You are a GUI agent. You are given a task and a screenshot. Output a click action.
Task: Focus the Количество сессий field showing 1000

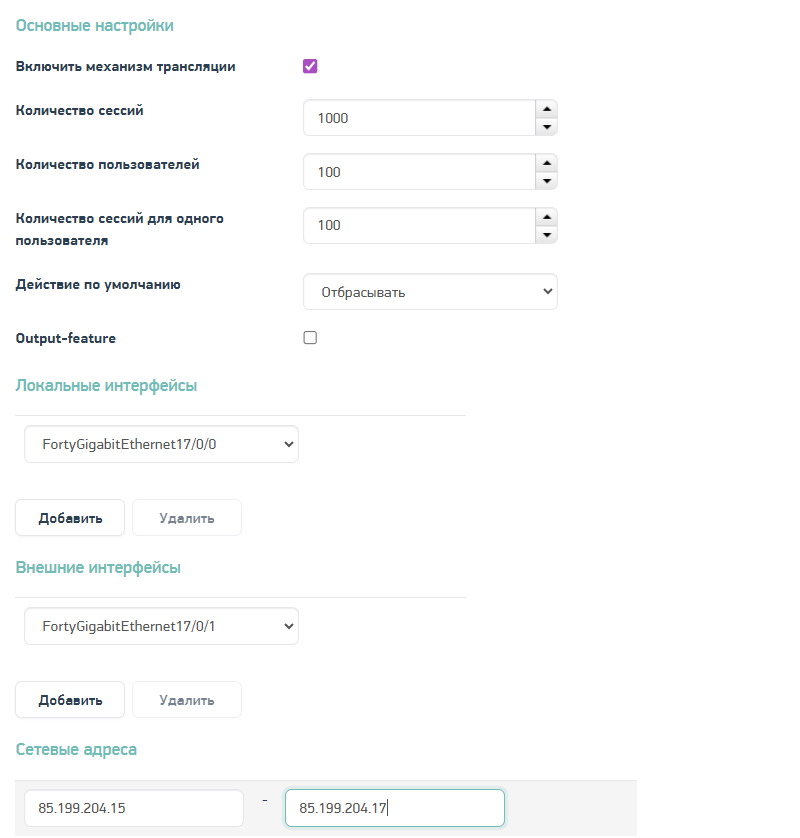tap(420, 118)
